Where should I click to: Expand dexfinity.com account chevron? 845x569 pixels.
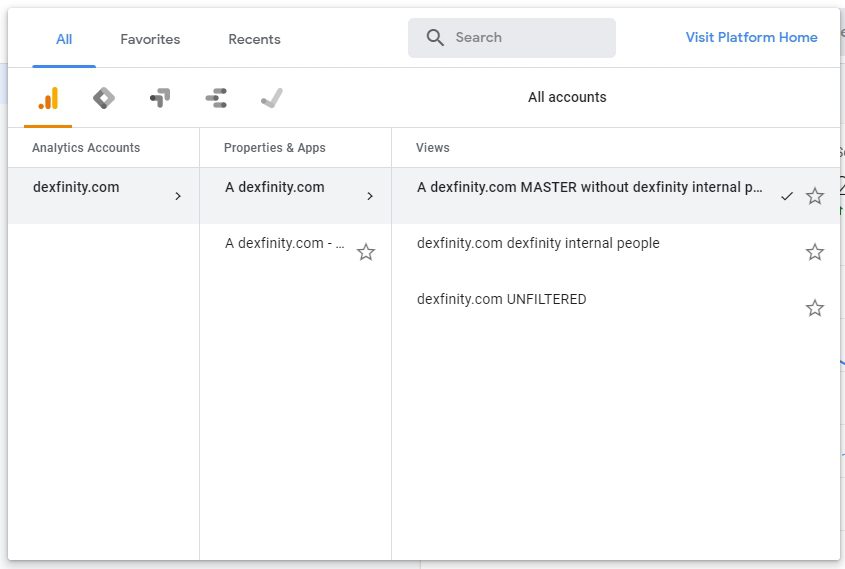coord(178,196)
